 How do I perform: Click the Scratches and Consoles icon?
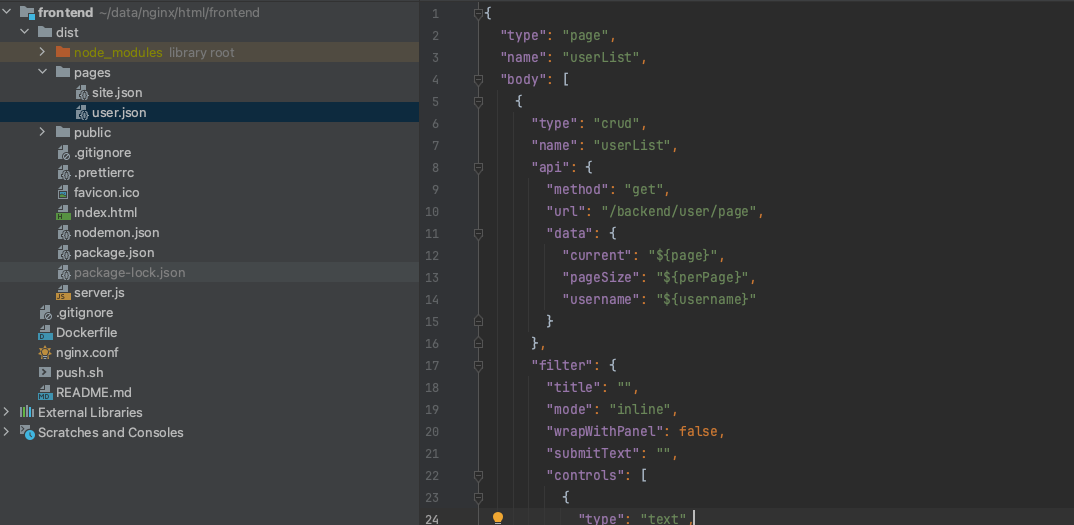[x=27, y=432]
